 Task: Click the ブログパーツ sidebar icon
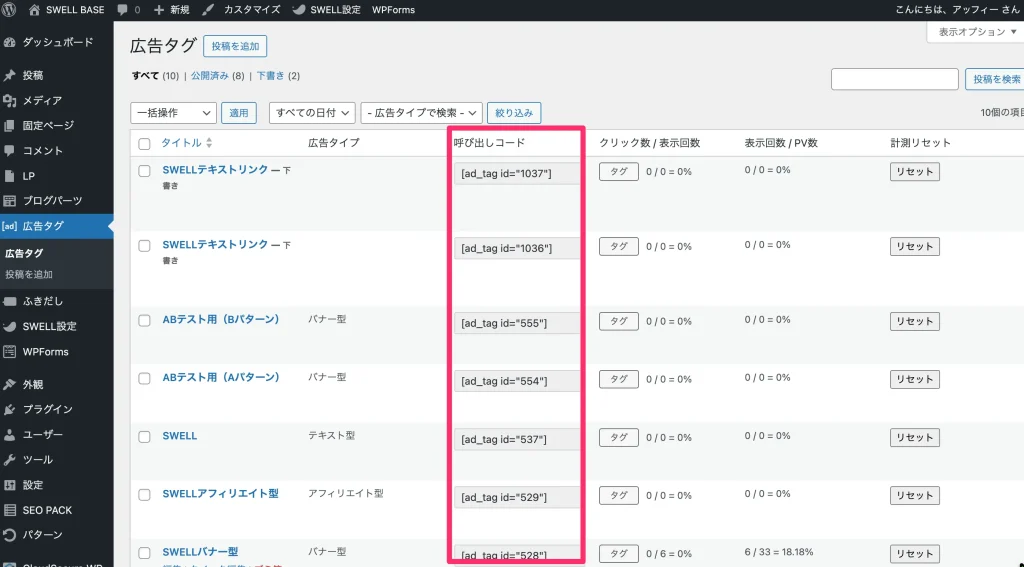coord(9,201)
